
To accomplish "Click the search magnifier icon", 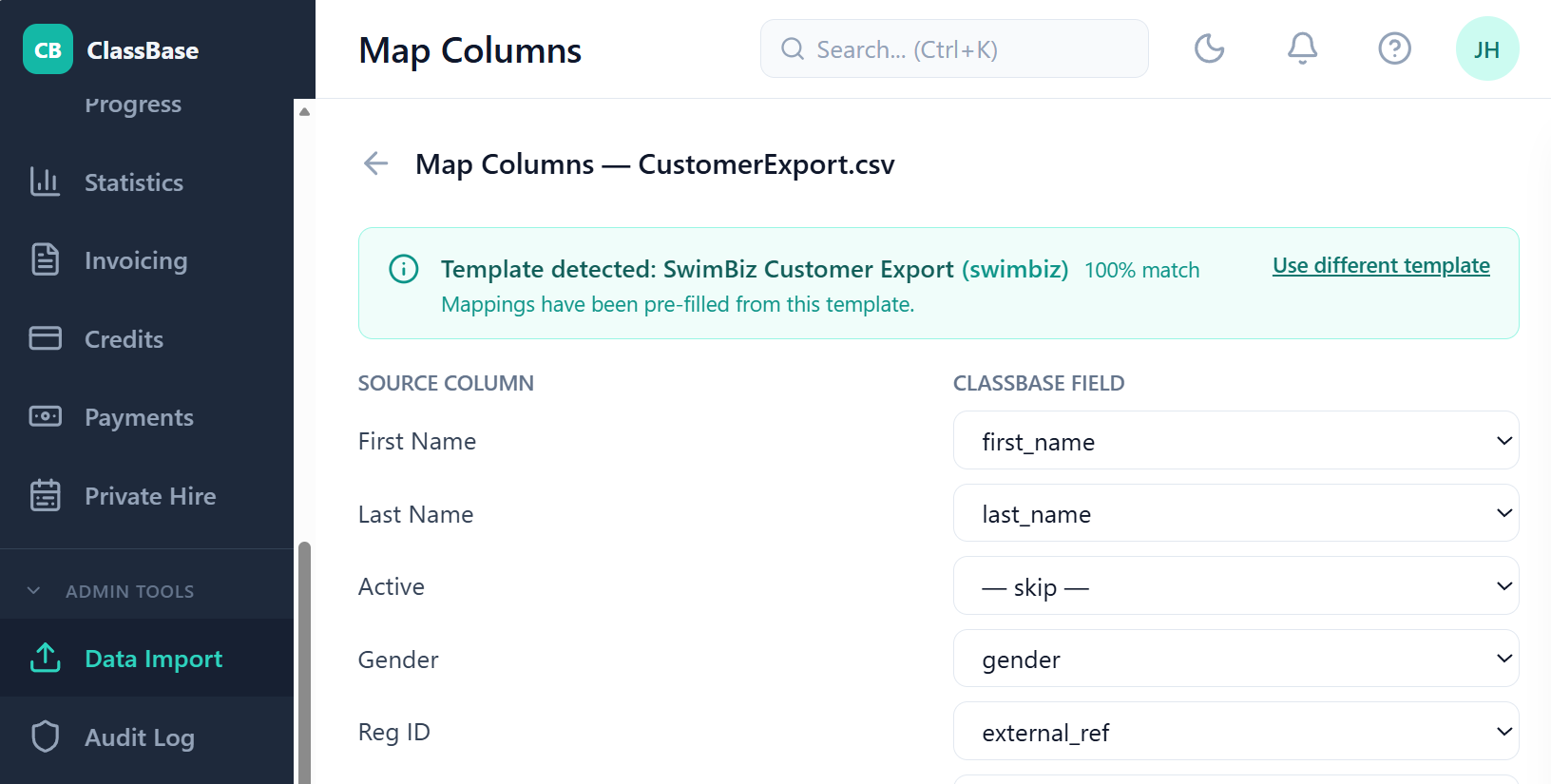I will pyautogui.click(x=793, y=48).
